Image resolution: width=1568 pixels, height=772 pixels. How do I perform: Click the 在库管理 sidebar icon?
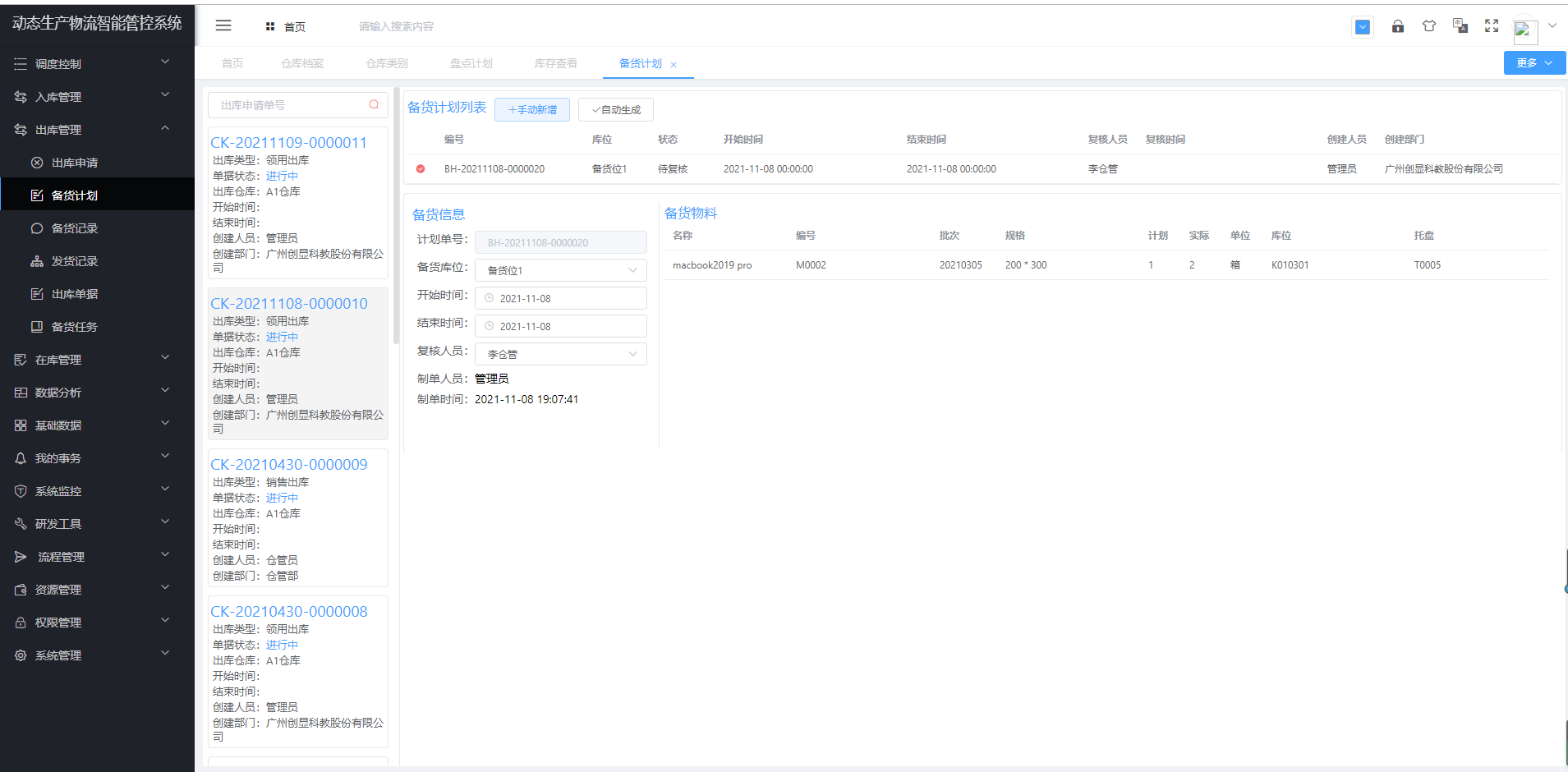coord(21,360)
